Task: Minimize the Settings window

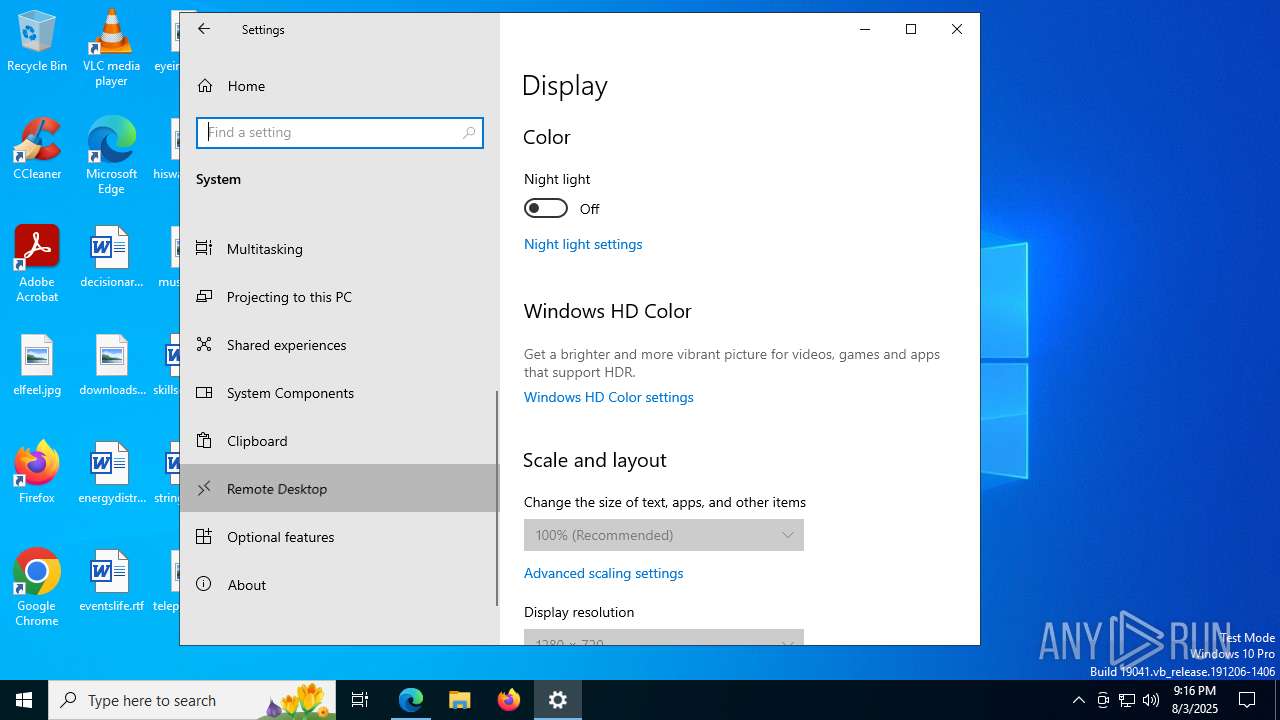Action: point(865,29)
